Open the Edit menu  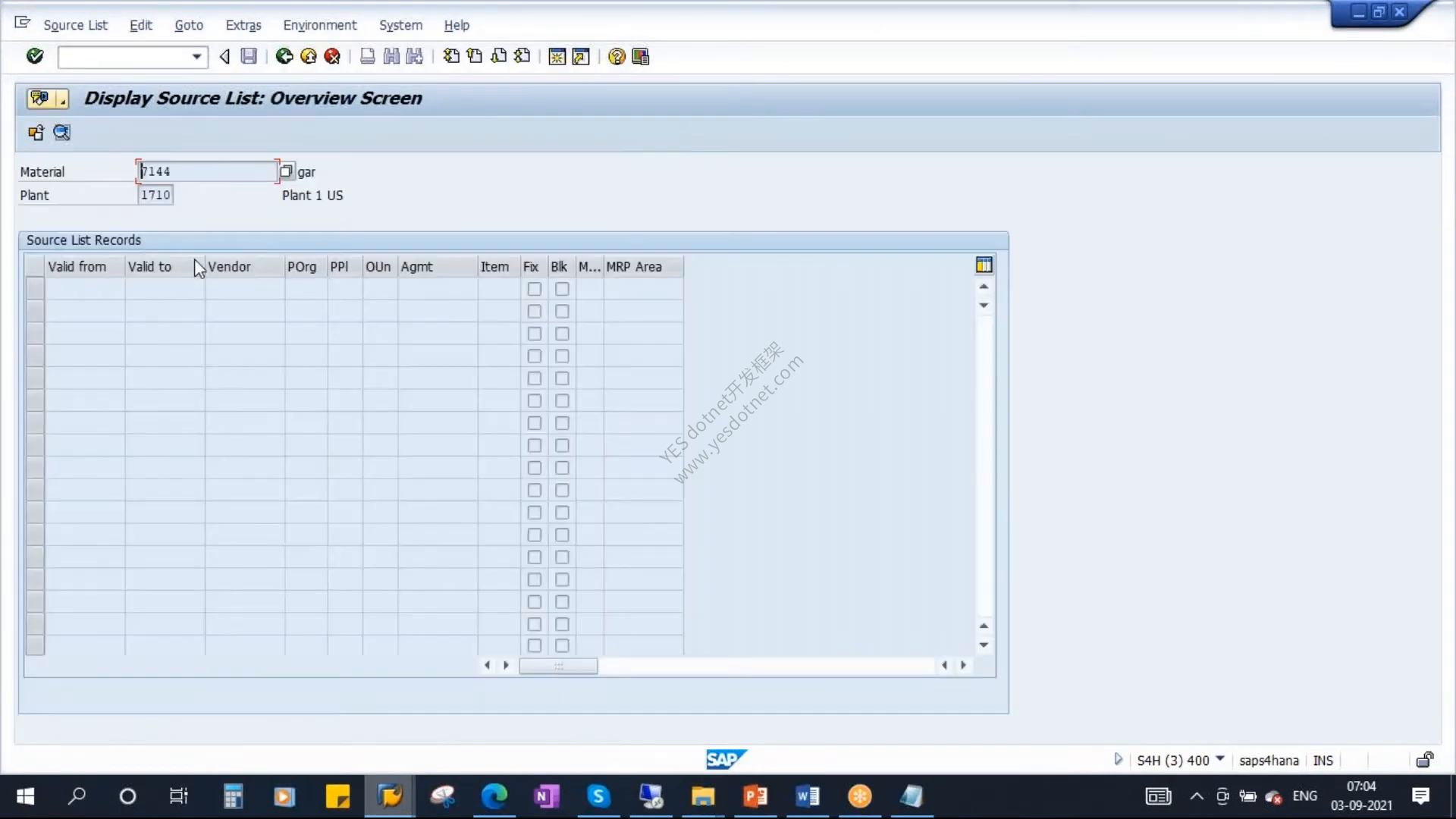coord(141,25)
